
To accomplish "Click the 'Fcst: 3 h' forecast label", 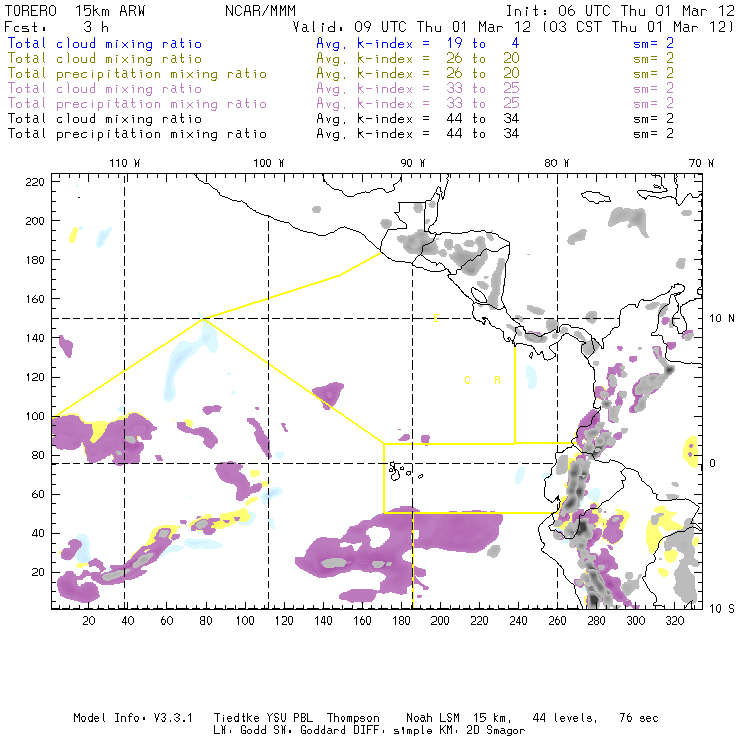I will pyautogui.click(x=56, y=27).
